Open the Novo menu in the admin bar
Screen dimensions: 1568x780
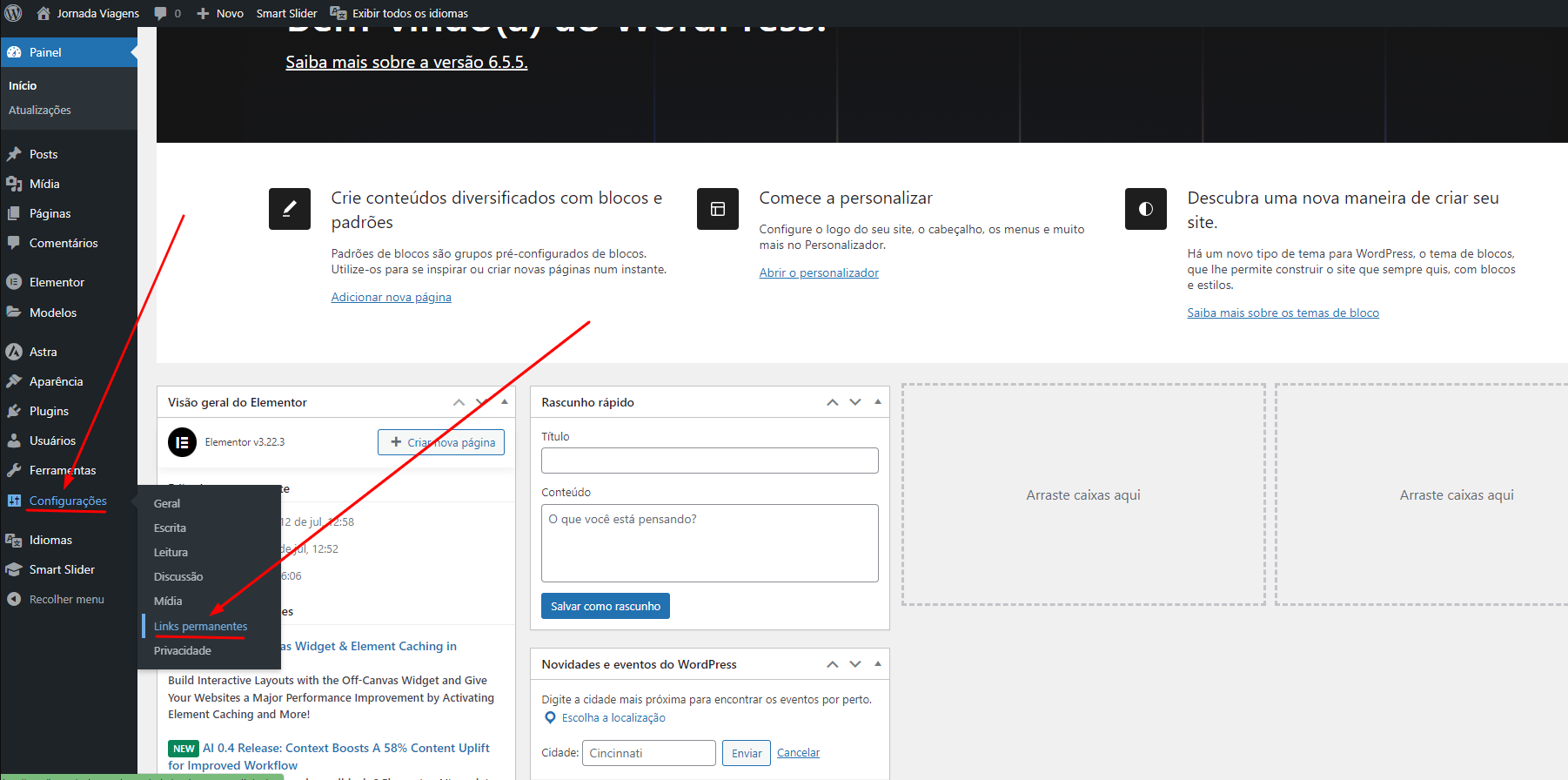[220, 13]
